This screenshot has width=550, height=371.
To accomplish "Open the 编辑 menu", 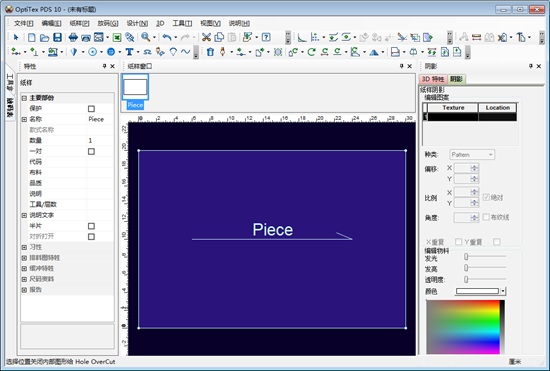I will [51, 23].
